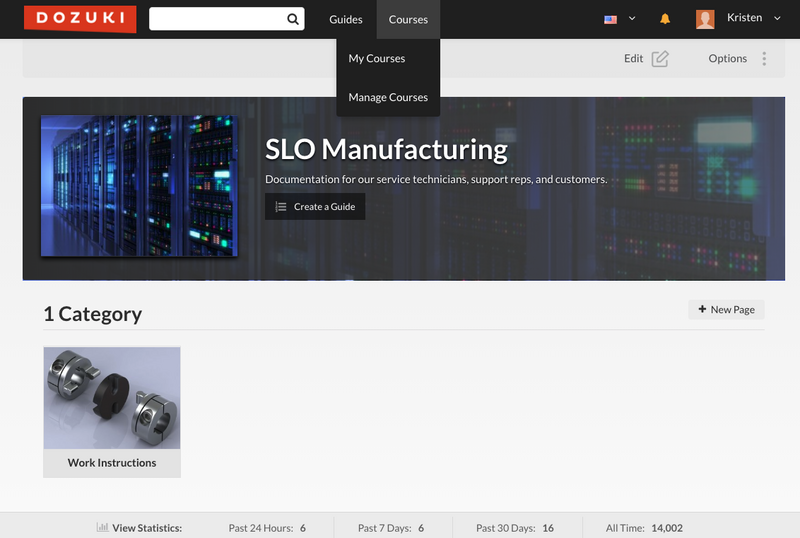Viewport: 800px width, 538px height.
Task: Click the 1 Category heading
Action: (92, 314)
